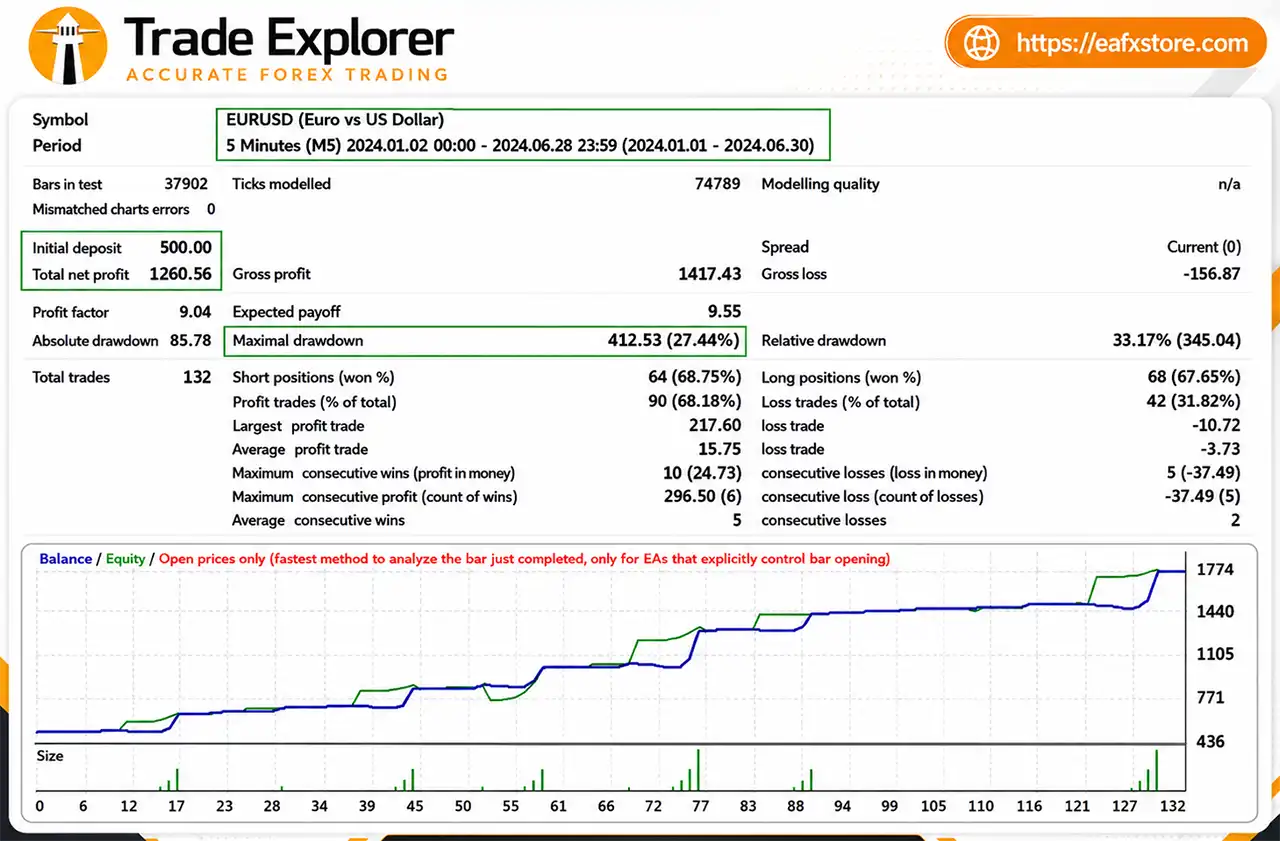Click the "Symbol" label

point(60,120)
